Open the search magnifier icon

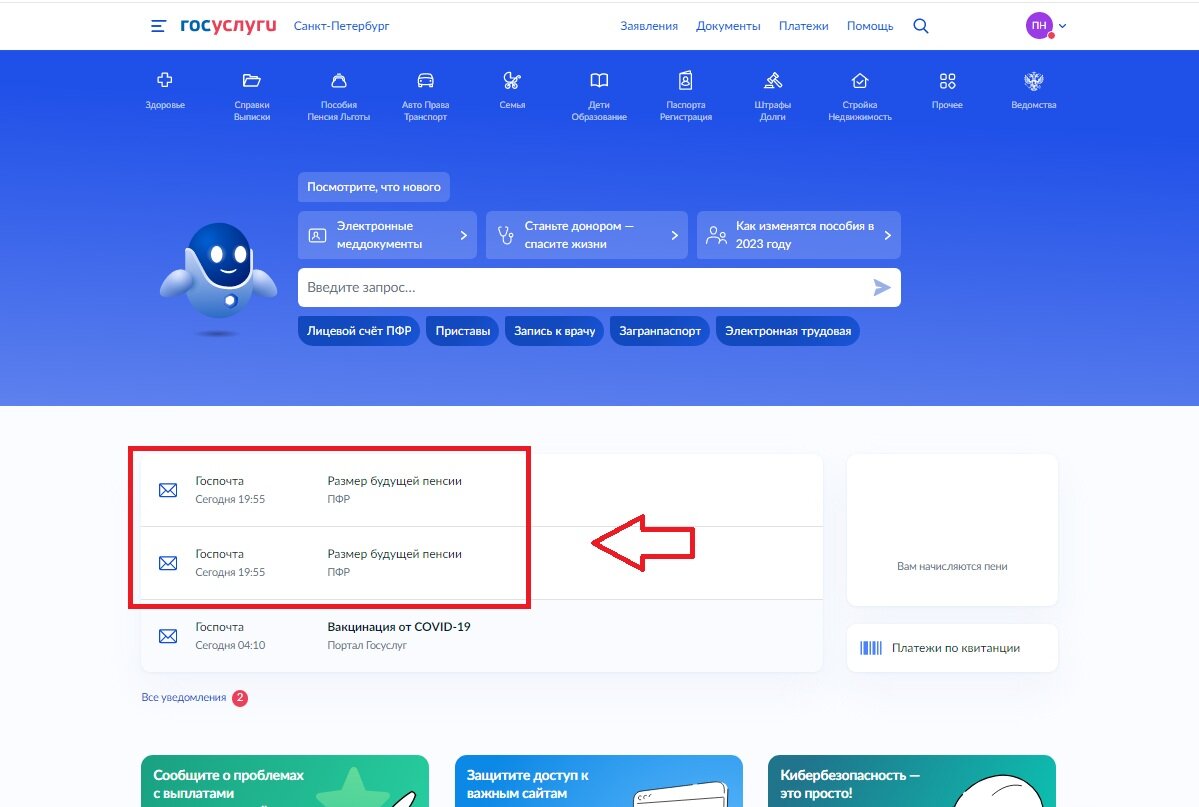920,26
